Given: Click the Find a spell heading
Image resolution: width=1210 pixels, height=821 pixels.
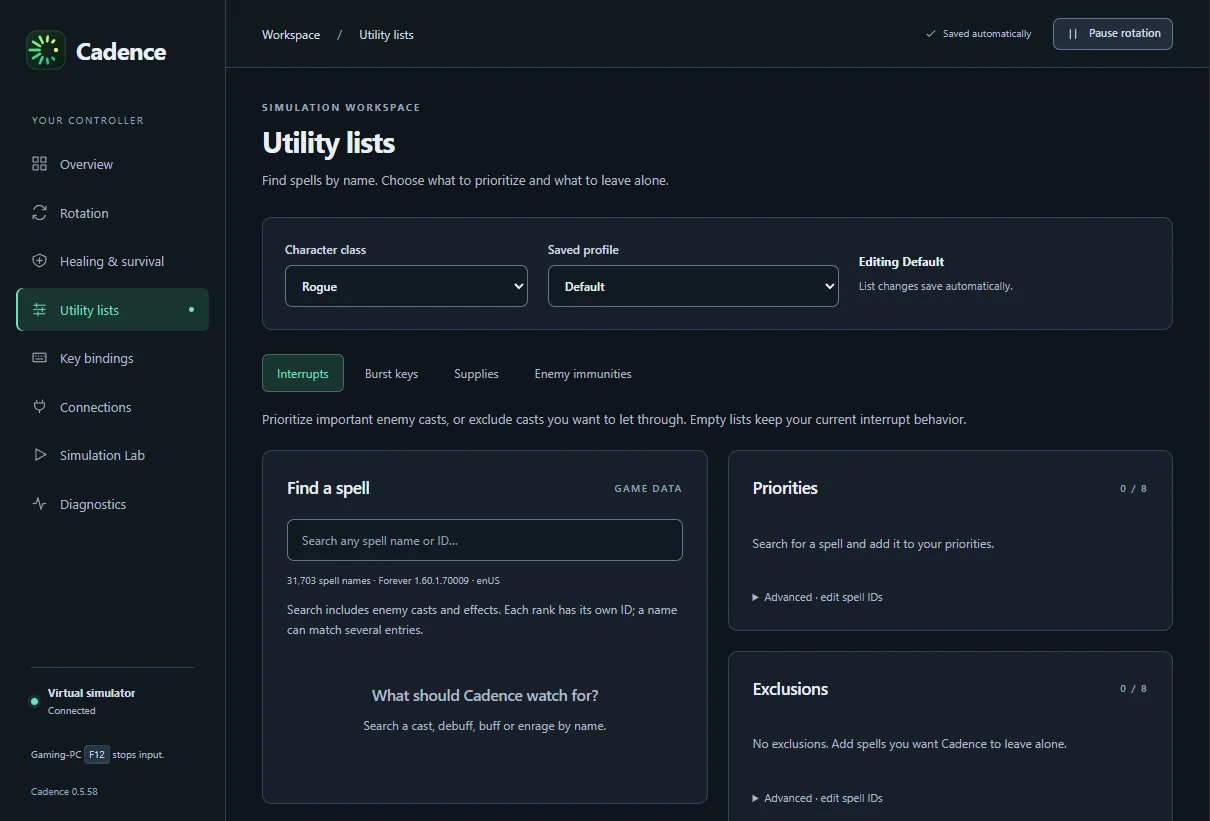Looking at the screenshot, I should click(328, 488).
